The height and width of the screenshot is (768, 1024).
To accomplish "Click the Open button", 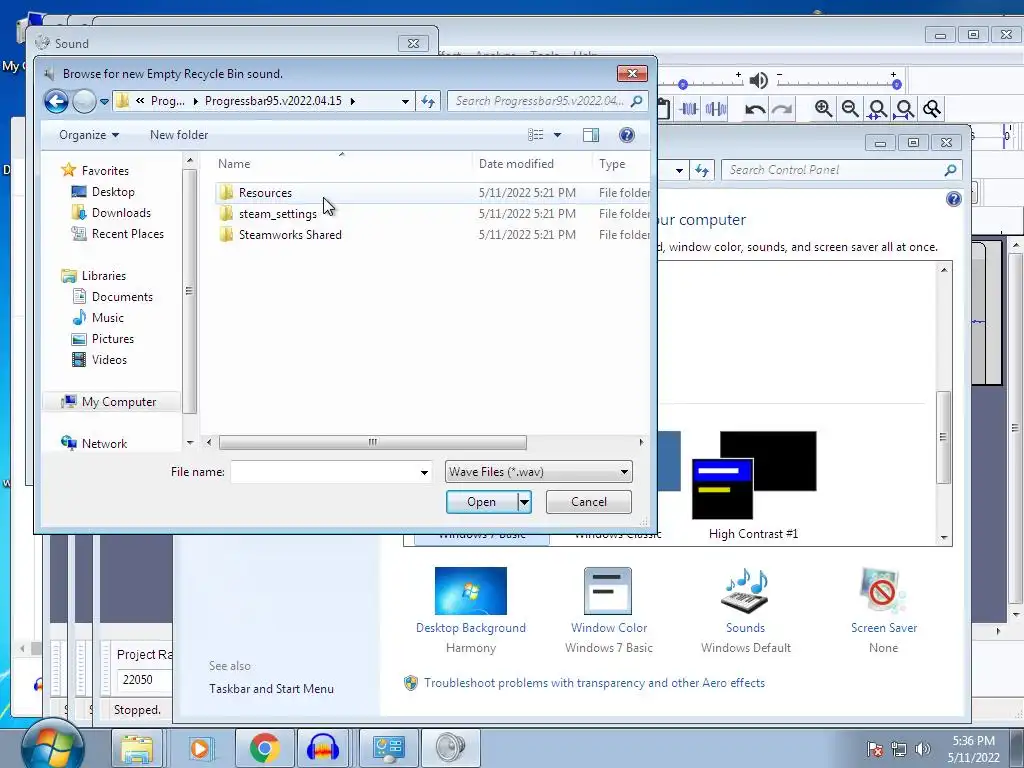I will 481,502.
